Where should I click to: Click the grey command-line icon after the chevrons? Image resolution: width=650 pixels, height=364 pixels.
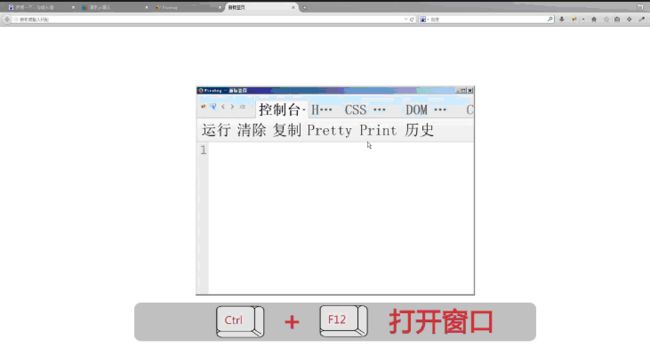tap(243, 107)
